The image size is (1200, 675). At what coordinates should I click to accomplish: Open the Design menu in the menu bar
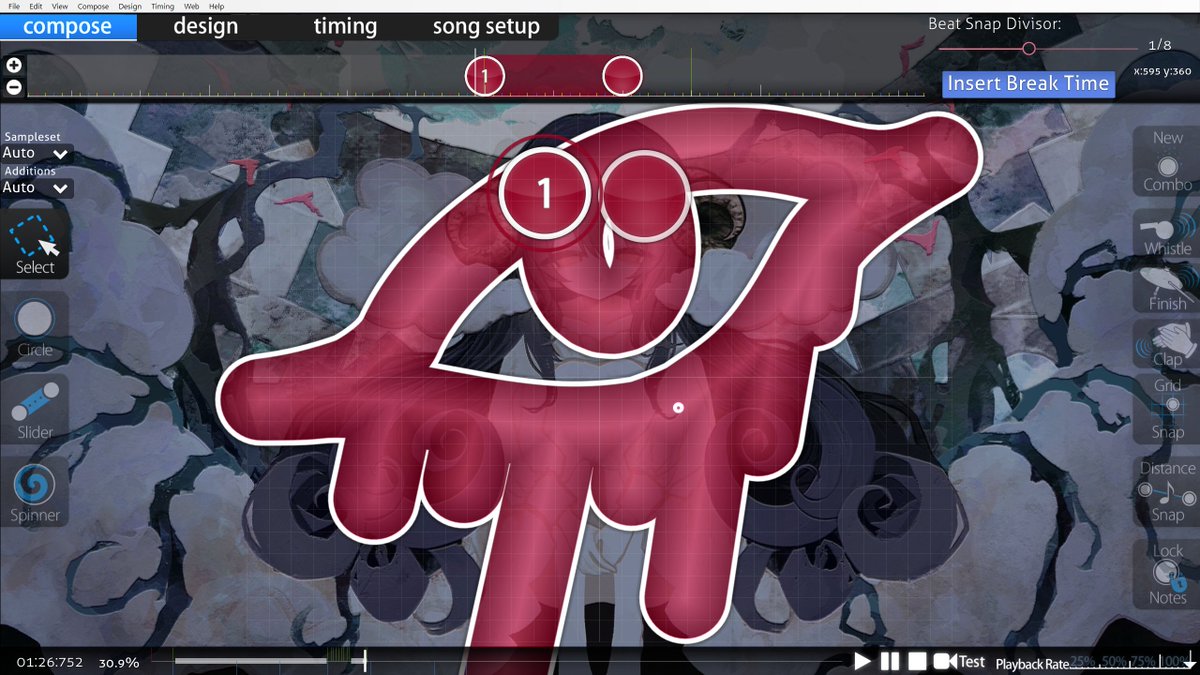[x=130, y=6]
